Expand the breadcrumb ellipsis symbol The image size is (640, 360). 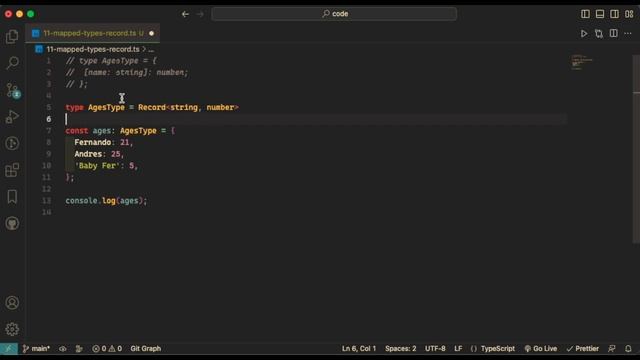coord(151,49)
